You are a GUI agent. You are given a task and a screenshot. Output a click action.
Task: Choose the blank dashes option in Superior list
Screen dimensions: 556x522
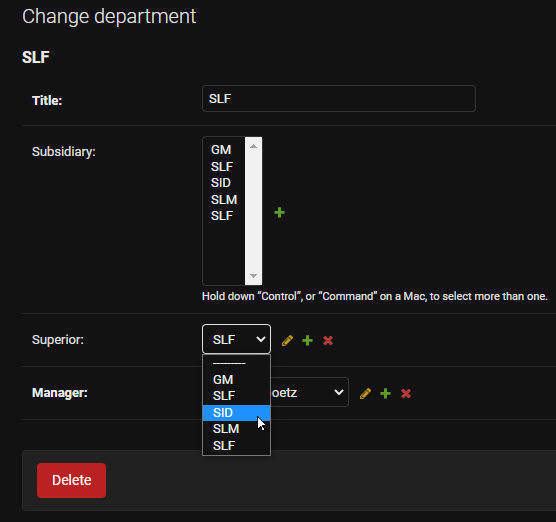236,363
